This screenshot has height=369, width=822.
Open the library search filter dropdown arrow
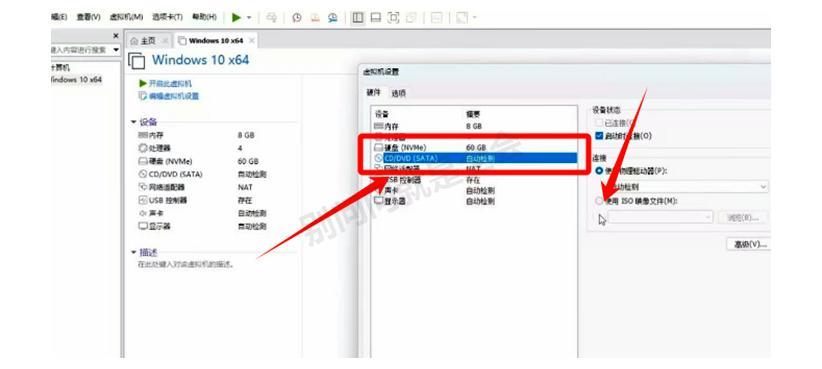point(116,50)
